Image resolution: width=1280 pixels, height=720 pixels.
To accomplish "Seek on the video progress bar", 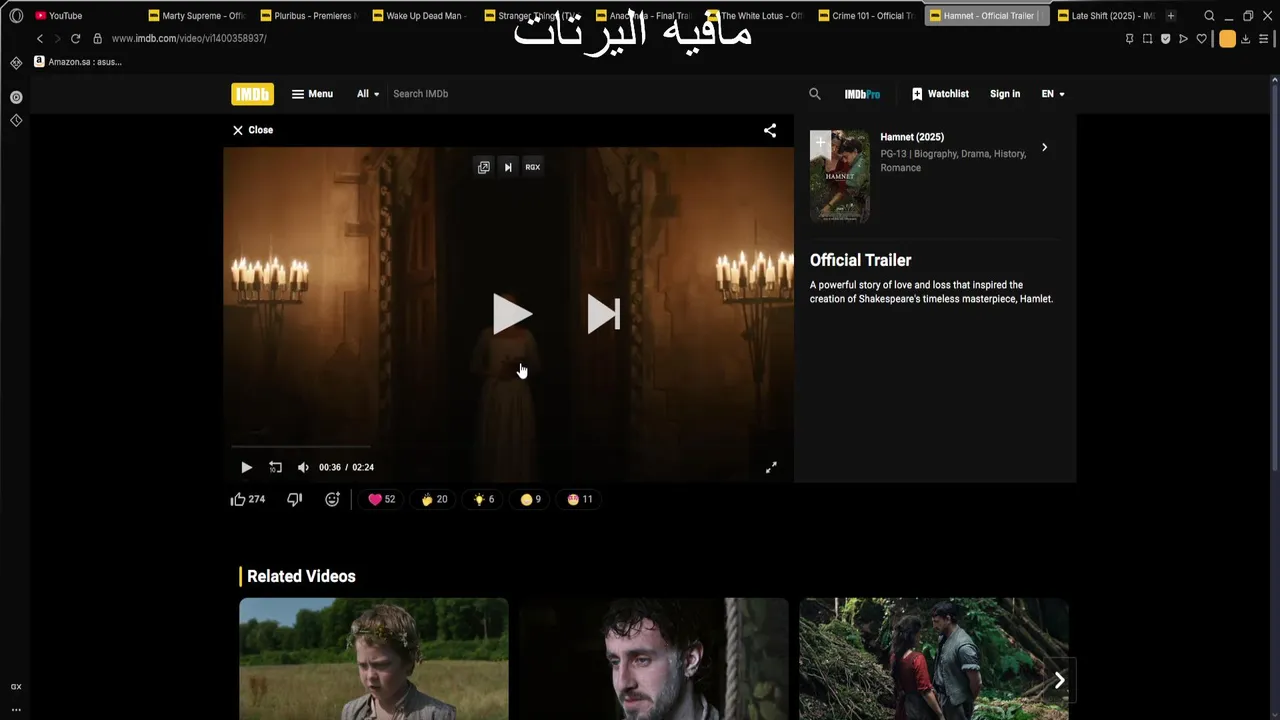I will pos(508,447).
